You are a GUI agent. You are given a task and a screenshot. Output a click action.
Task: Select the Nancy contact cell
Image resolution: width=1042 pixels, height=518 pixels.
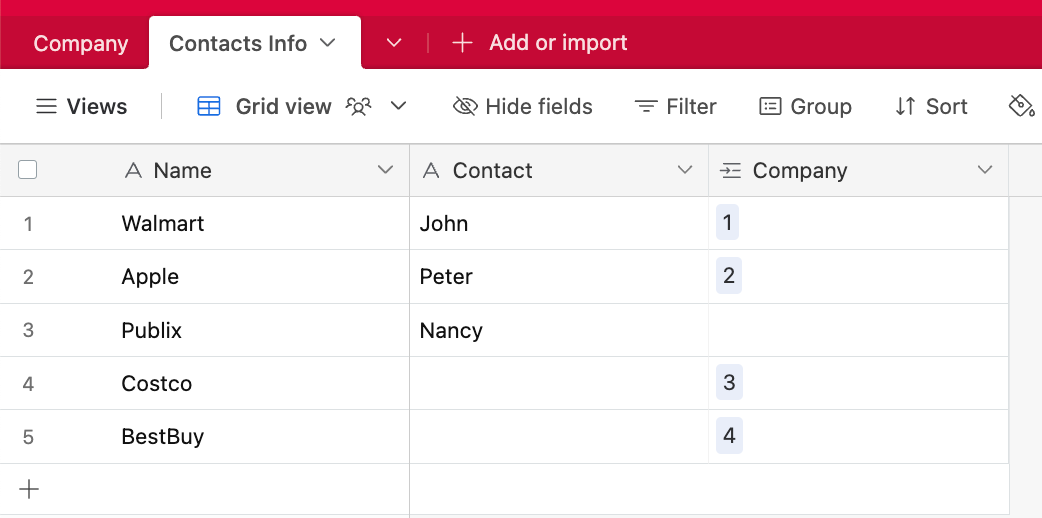coord(559,330)
